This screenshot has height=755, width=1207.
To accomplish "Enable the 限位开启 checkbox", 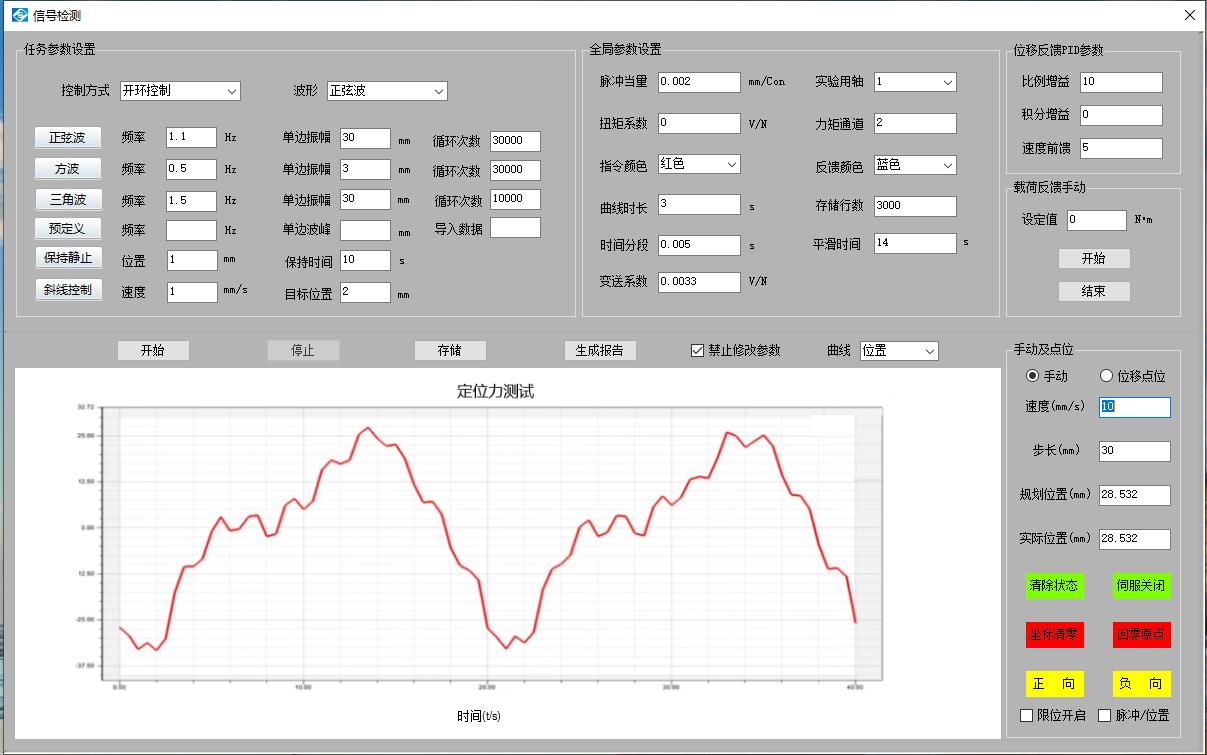I will tap(1026, 715).
